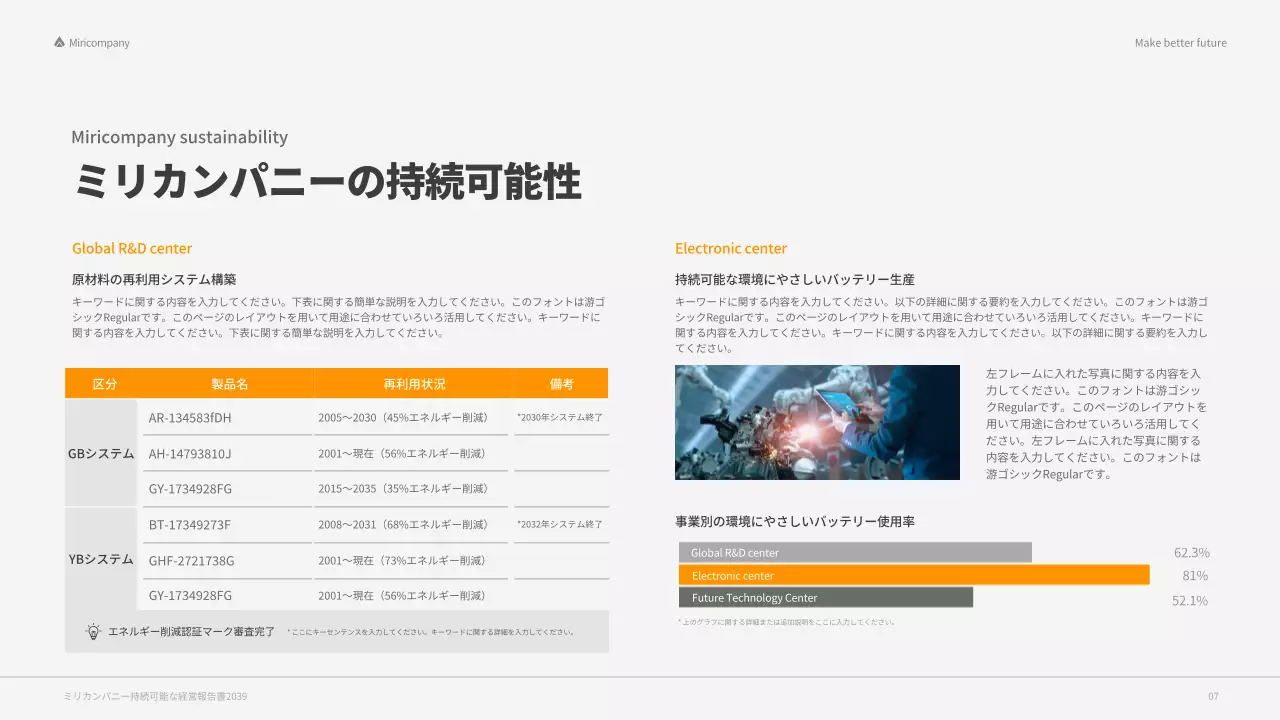This screenshot has height=720, width=1280.
Task: Select the BT-17349273F table cell
Action: [x=188, y=523]
